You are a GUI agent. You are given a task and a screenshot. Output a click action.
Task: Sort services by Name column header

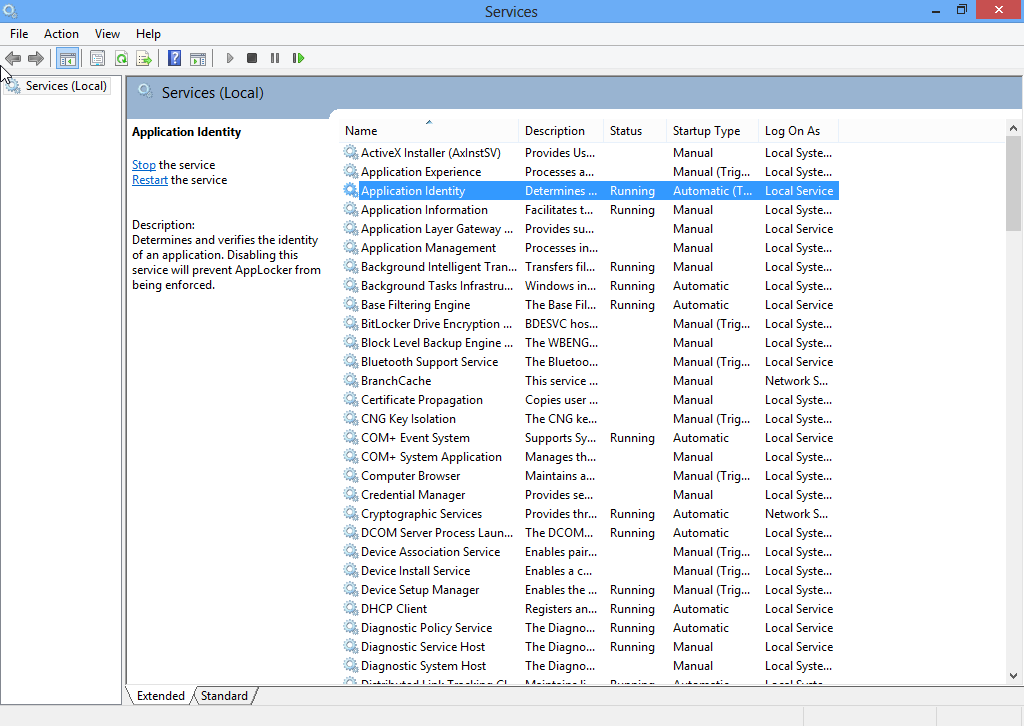(x=430, y=131)
